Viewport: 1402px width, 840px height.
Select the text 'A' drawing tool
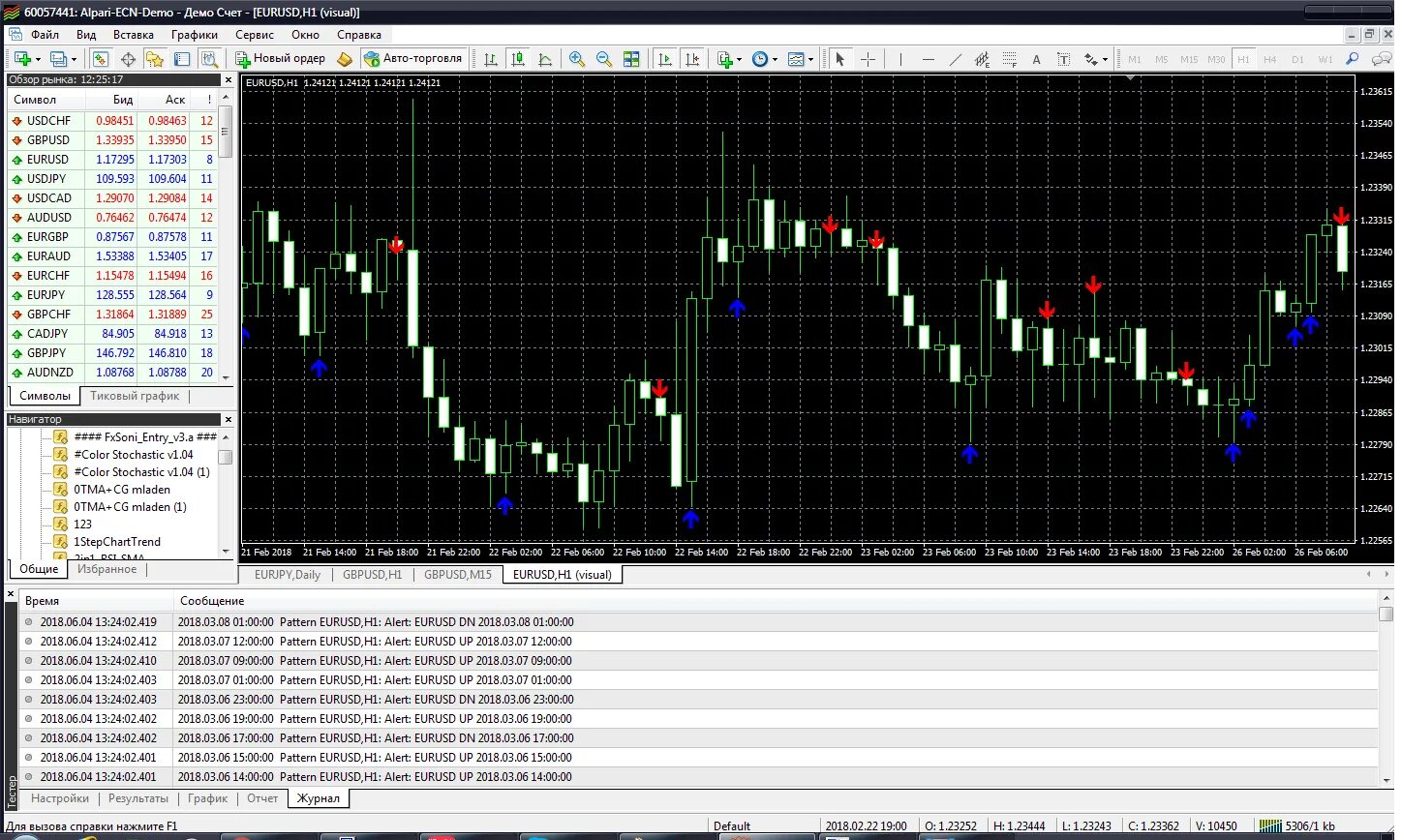(1036, 59)
